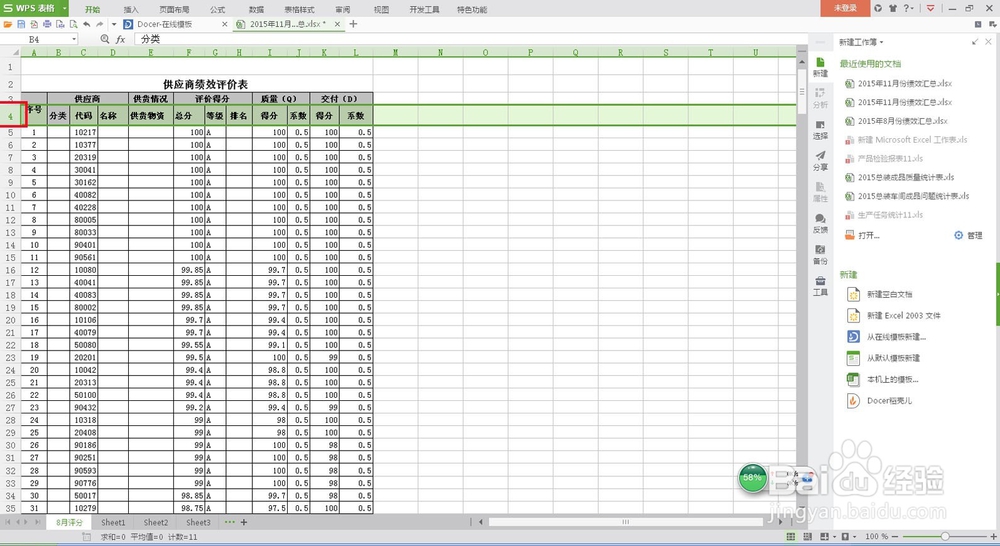Screen dimensions: 1000x546
Task: Expand the 新建工作簿 pane title dropdown
Action: pyautogui.click(x=881, y=42)
